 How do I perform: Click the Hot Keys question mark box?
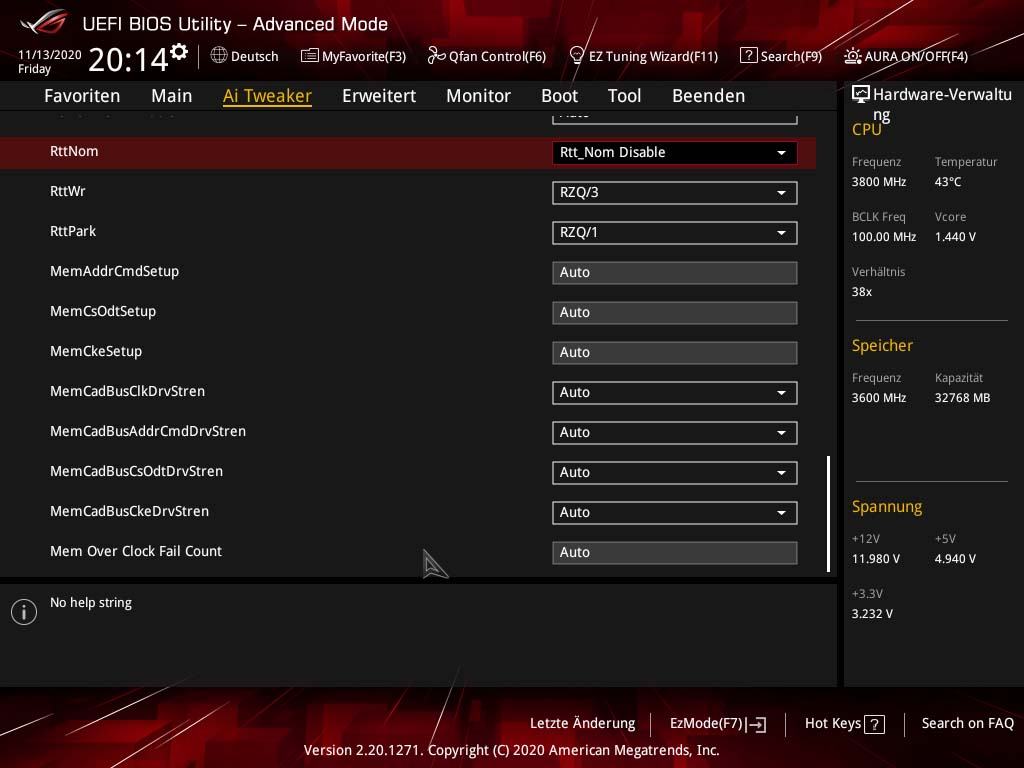tap(874, 724)
